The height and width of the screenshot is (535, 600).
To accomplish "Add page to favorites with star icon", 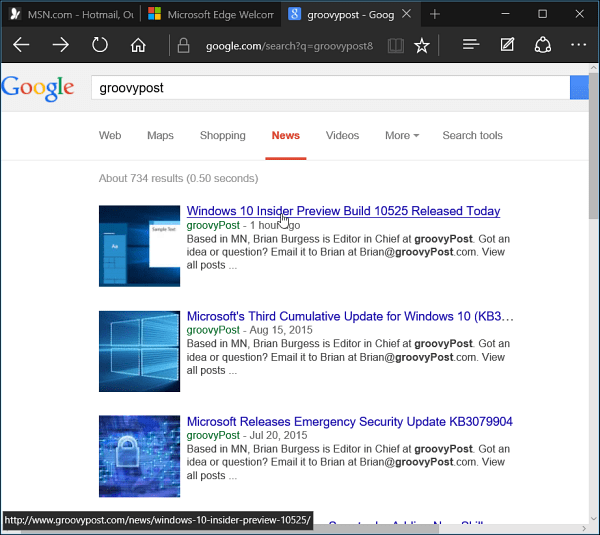I will click(422, 46).
